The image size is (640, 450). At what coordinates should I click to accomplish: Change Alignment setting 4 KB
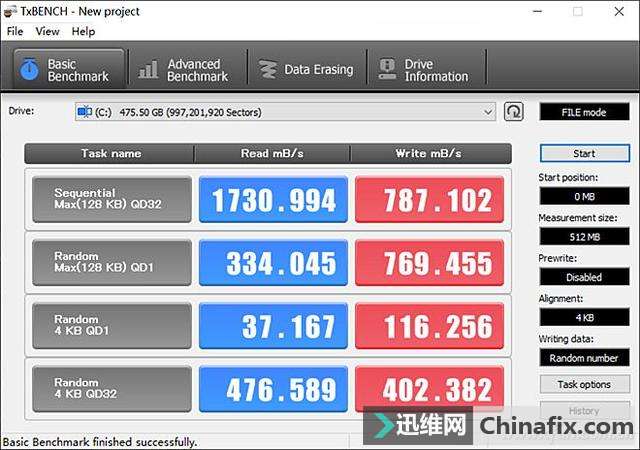[584, 317]
